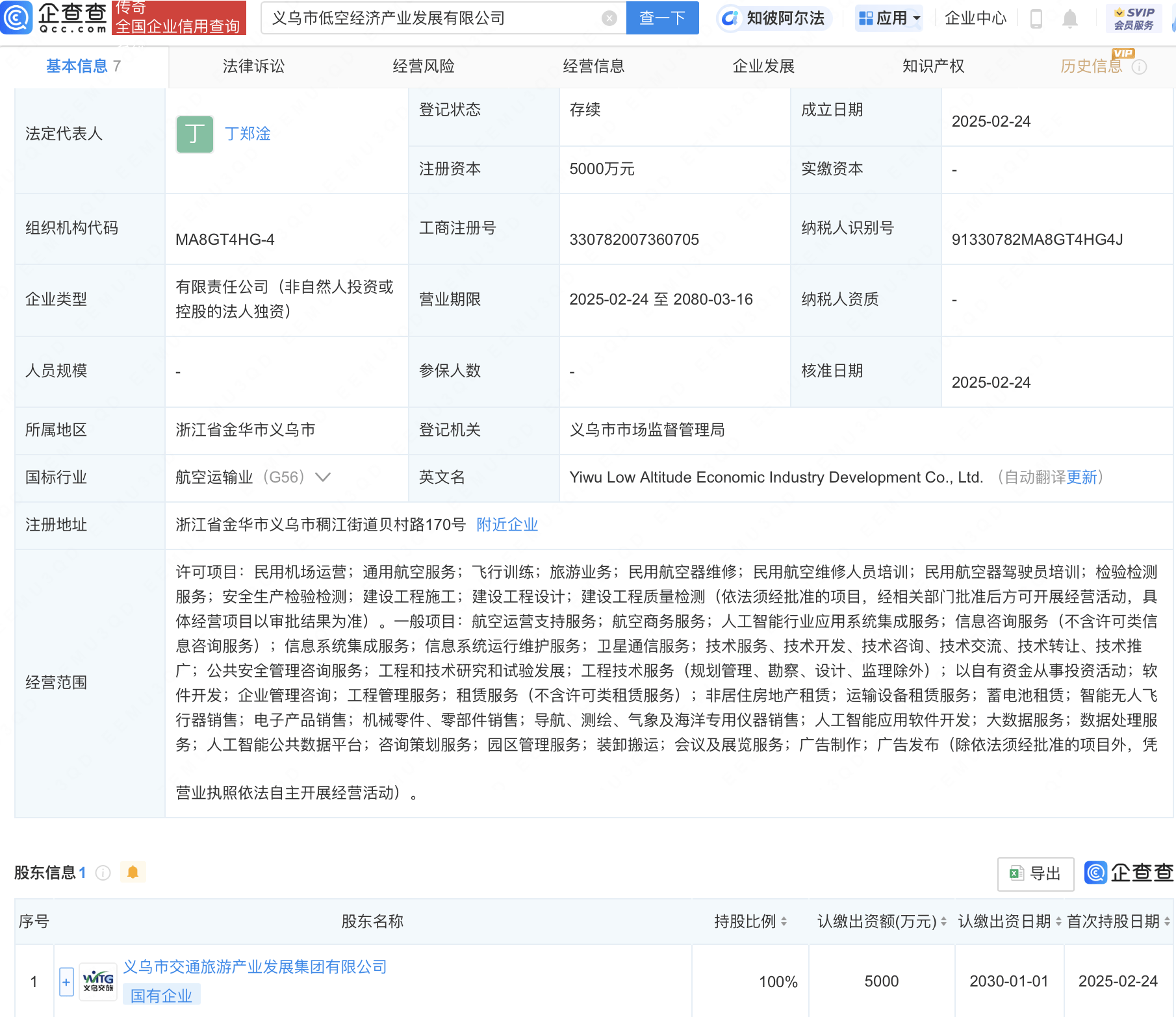The height and width of the screenshot is (1017, 1176).
Task: Export shareholders with 导出 button
Action: tap(1036, 874)
